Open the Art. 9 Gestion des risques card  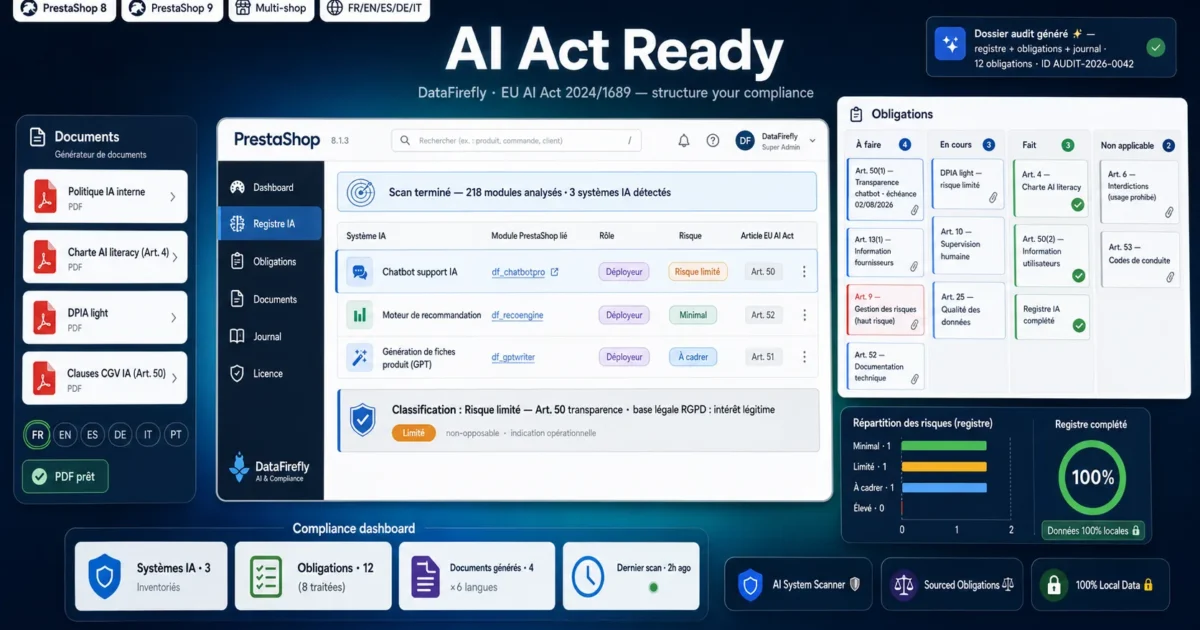[884, 309]
